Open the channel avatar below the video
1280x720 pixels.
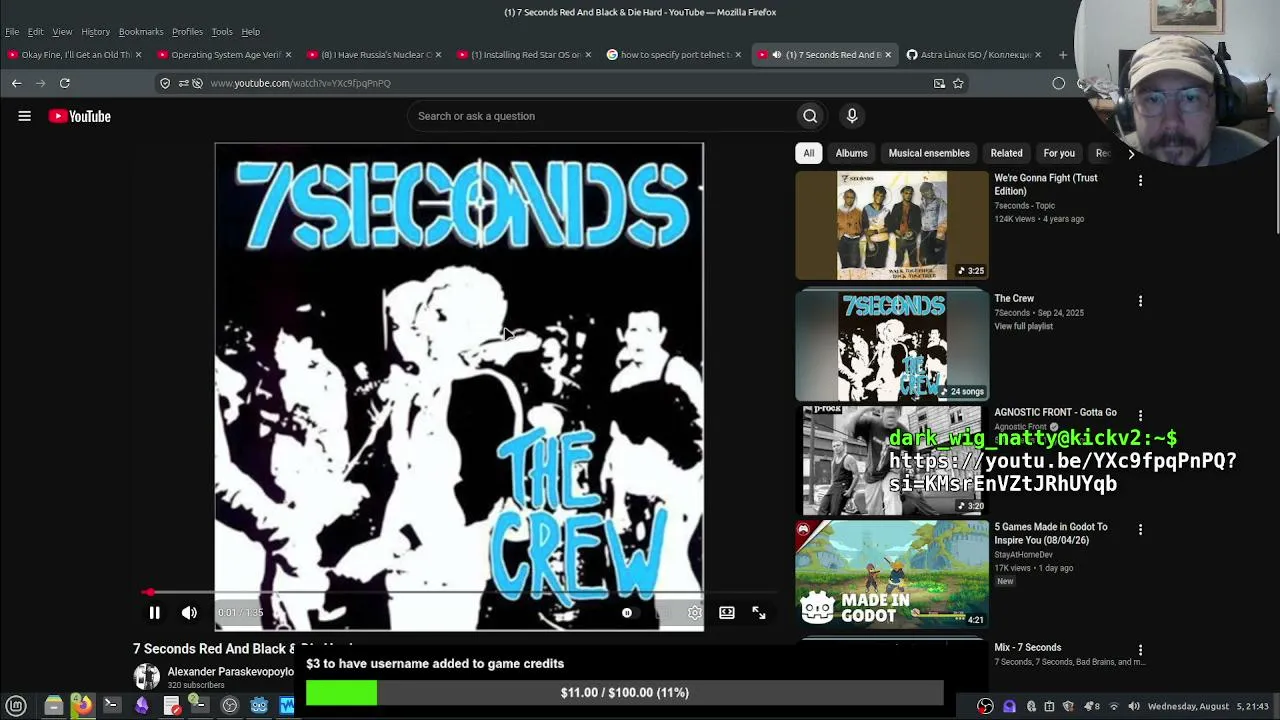pos(147,677)
